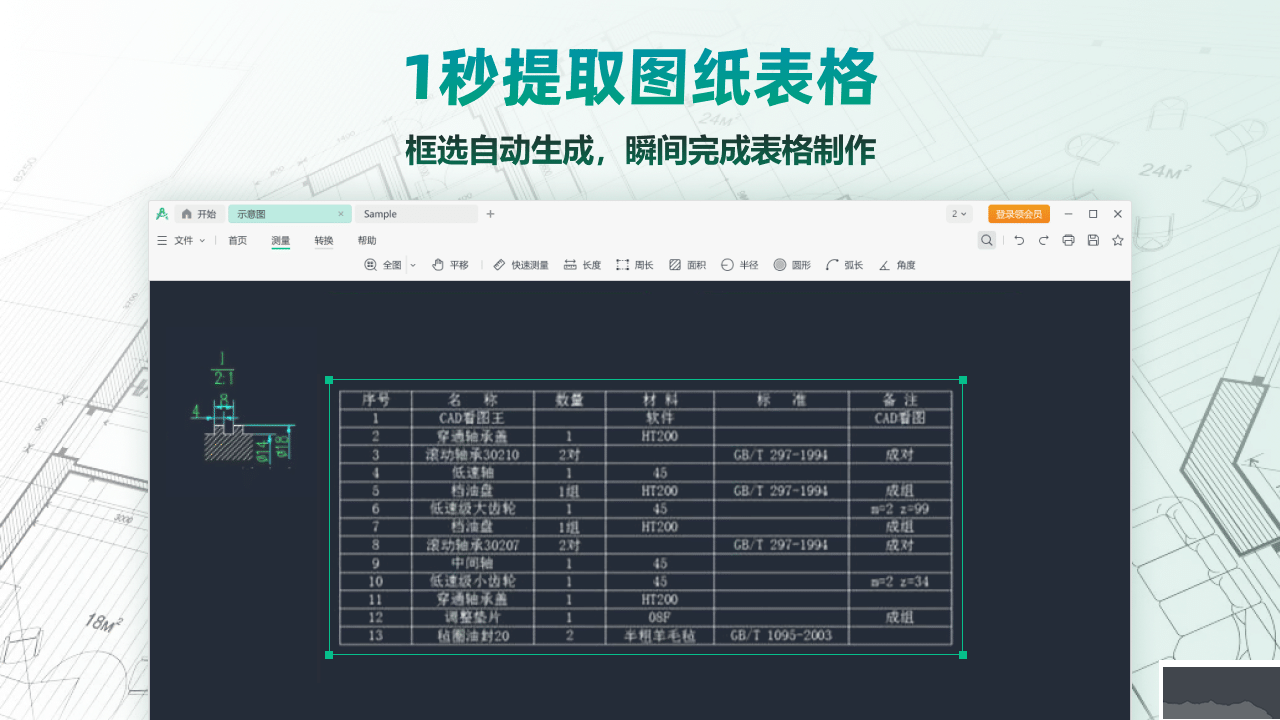Click the redo arrow icon
Viewport: 1280px width, 720px height.
click(x=1043, y=240)
